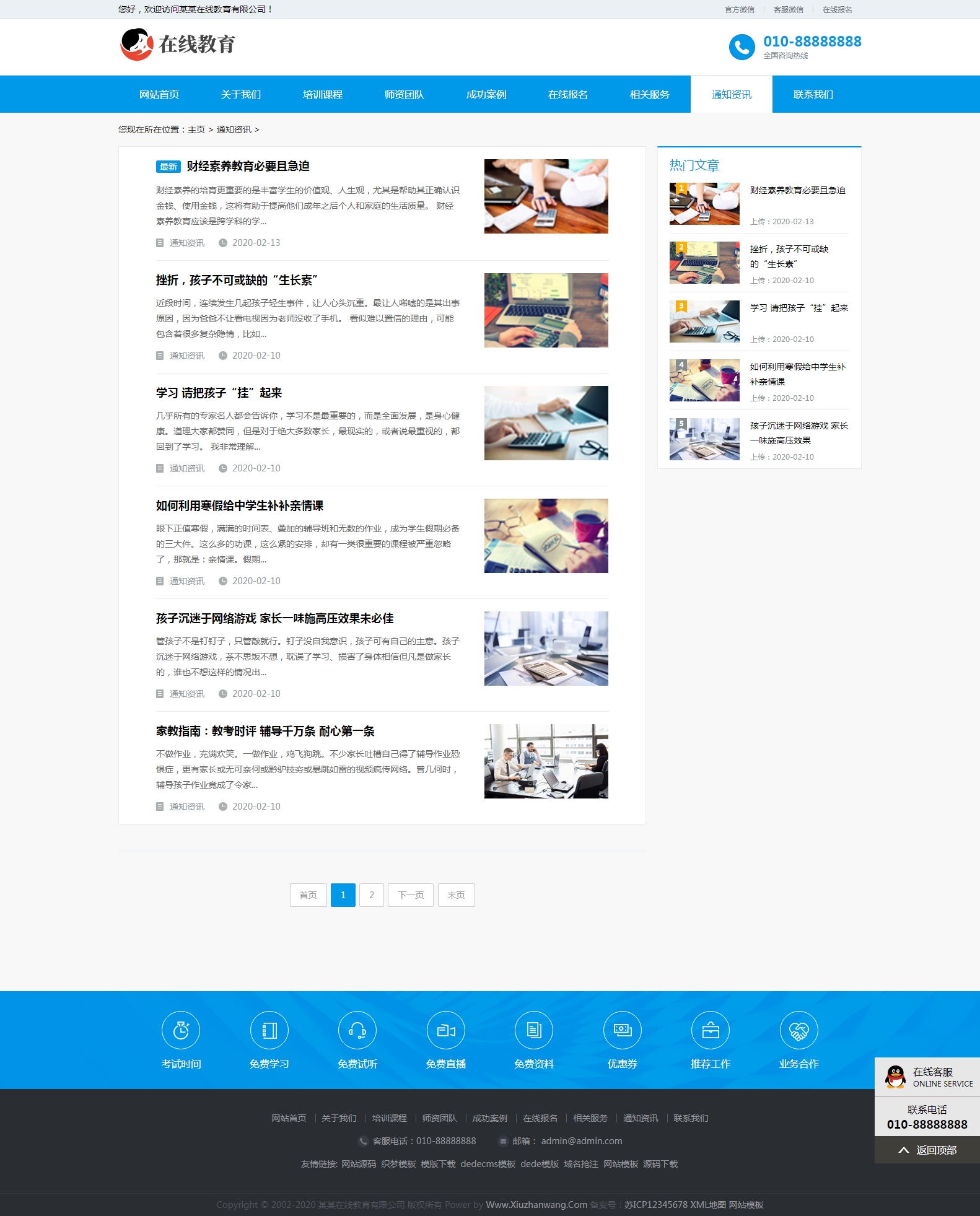Click the 推荐工作 briefcase icon

pos(711,1030)
